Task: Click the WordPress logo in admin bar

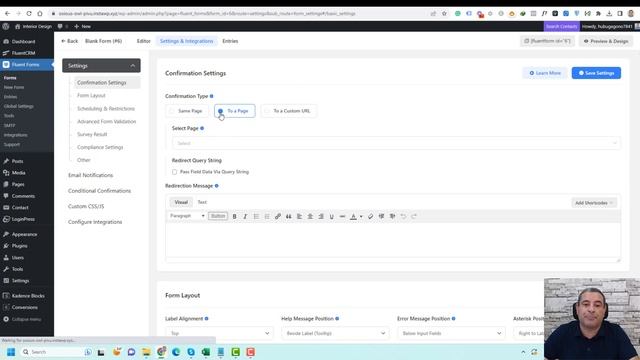Action: click(x=6, y=26)
